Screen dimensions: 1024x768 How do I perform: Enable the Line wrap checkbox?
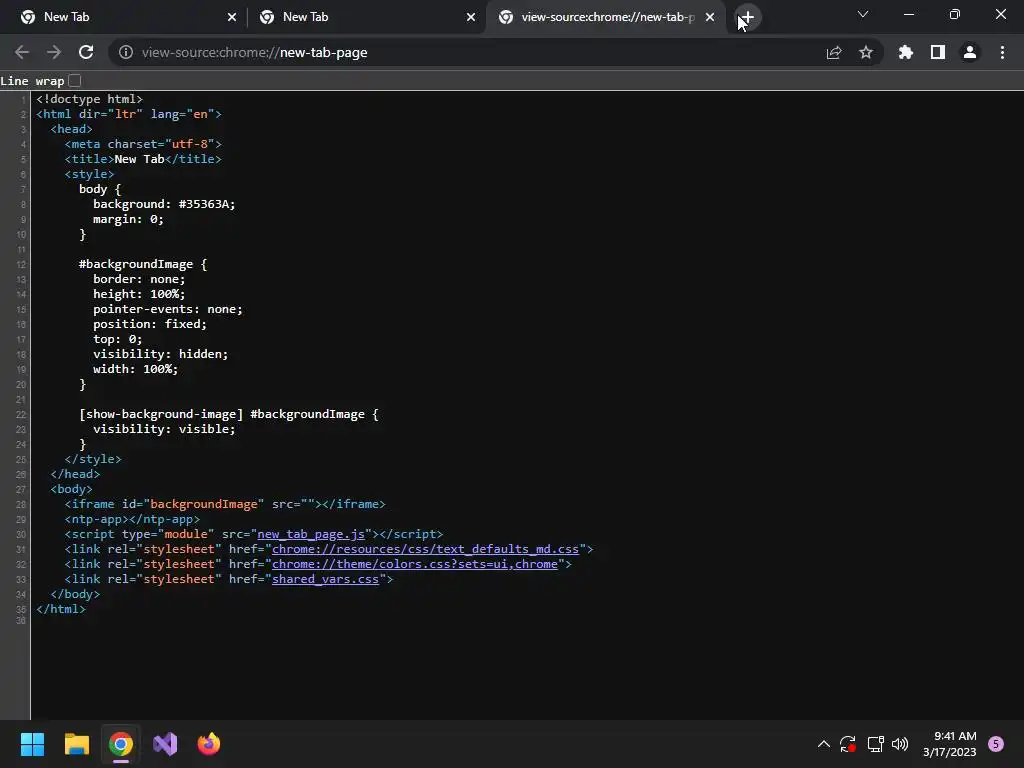click(x=74, y=80)
